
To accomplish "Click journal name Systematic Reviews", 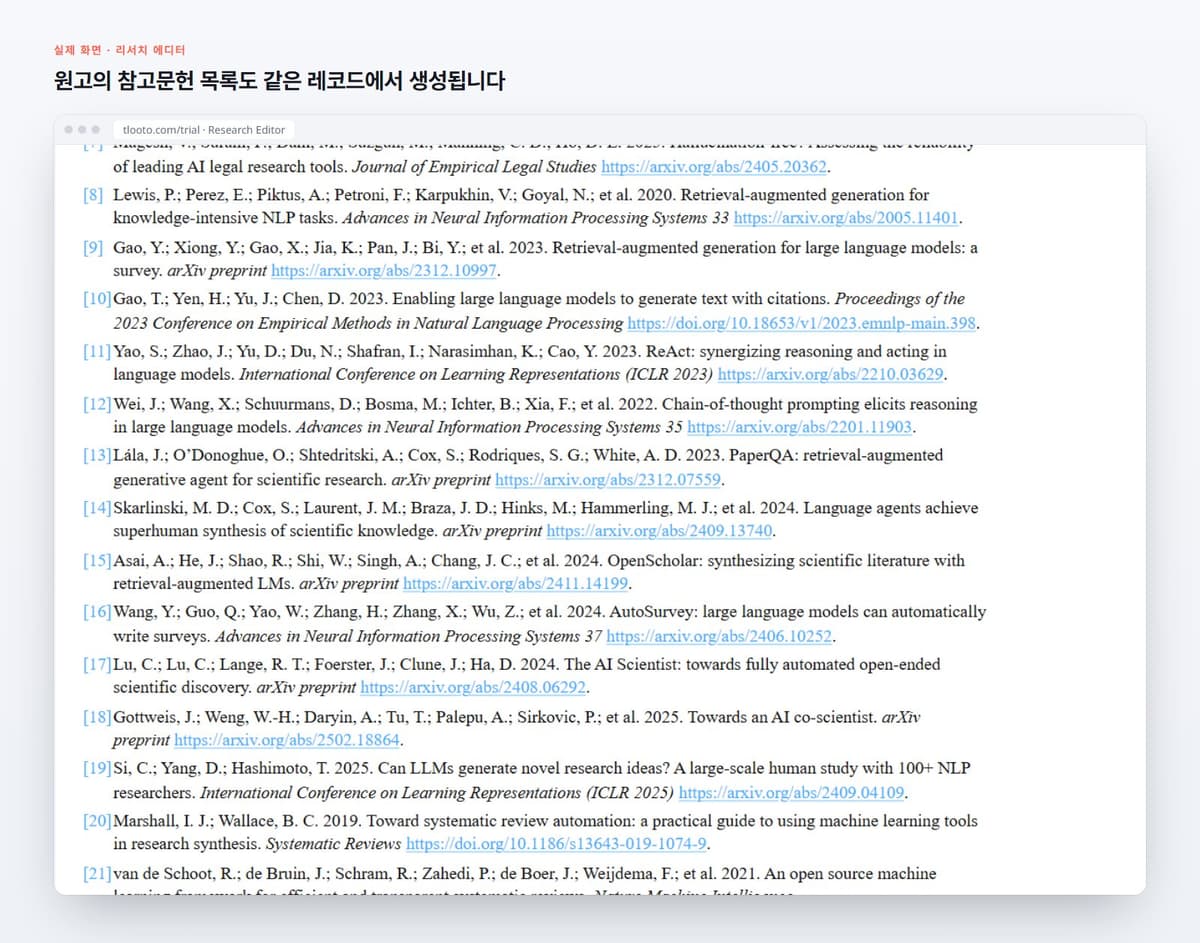I will 336,843.
